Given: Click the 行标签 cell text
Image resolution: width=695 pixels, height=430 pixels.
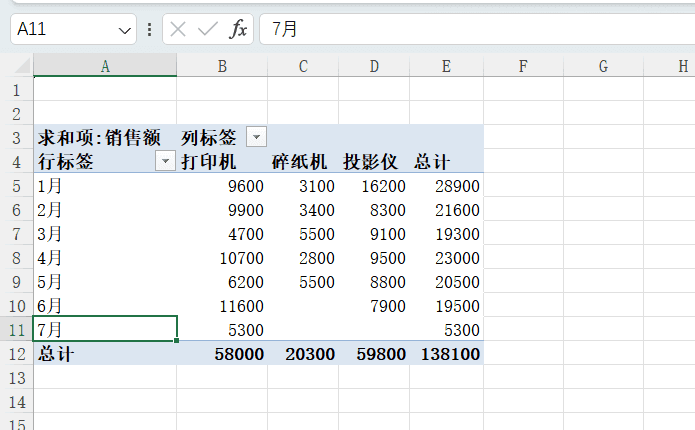Looking at the screenshot, I should point(66,161).
